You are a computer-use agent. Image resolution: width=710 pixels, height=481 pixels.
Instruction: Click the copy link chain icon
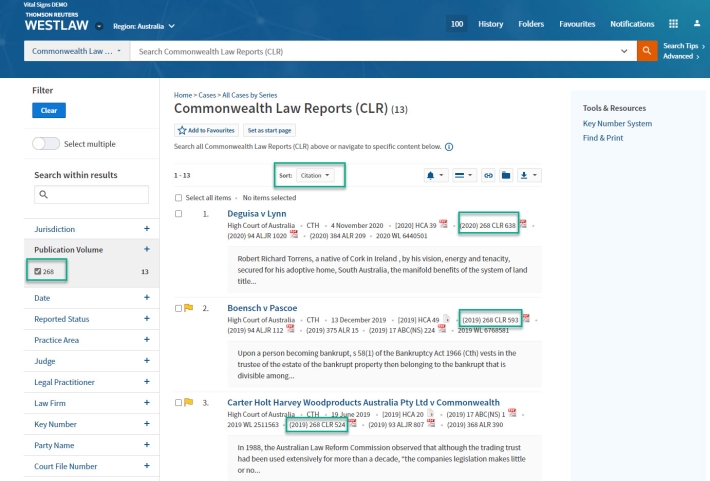point(488,175)
